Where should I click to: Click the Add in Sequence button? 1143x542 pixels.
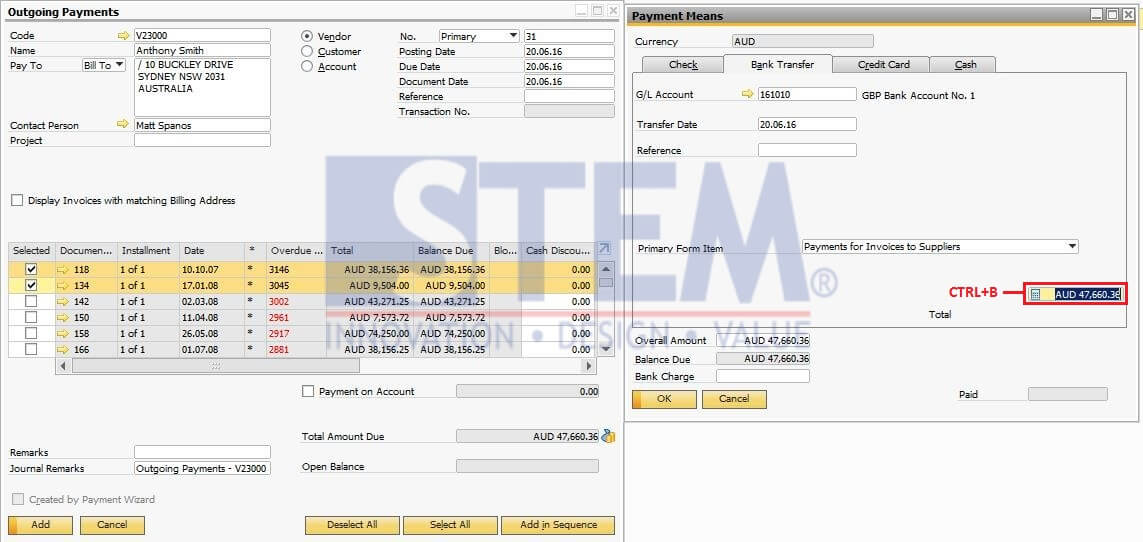pyautogui.click(x=558, y=525)
